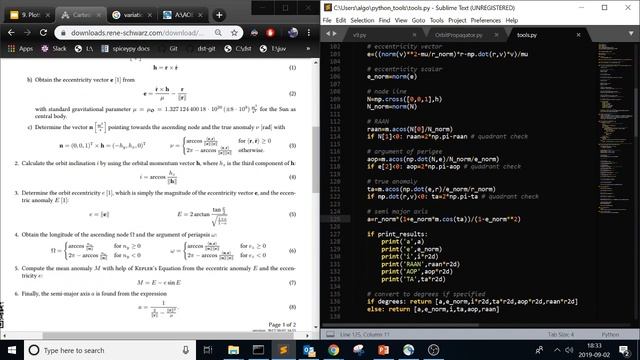Open Chrome three-dot menu
640x360 pixels.
coord(309,33)
